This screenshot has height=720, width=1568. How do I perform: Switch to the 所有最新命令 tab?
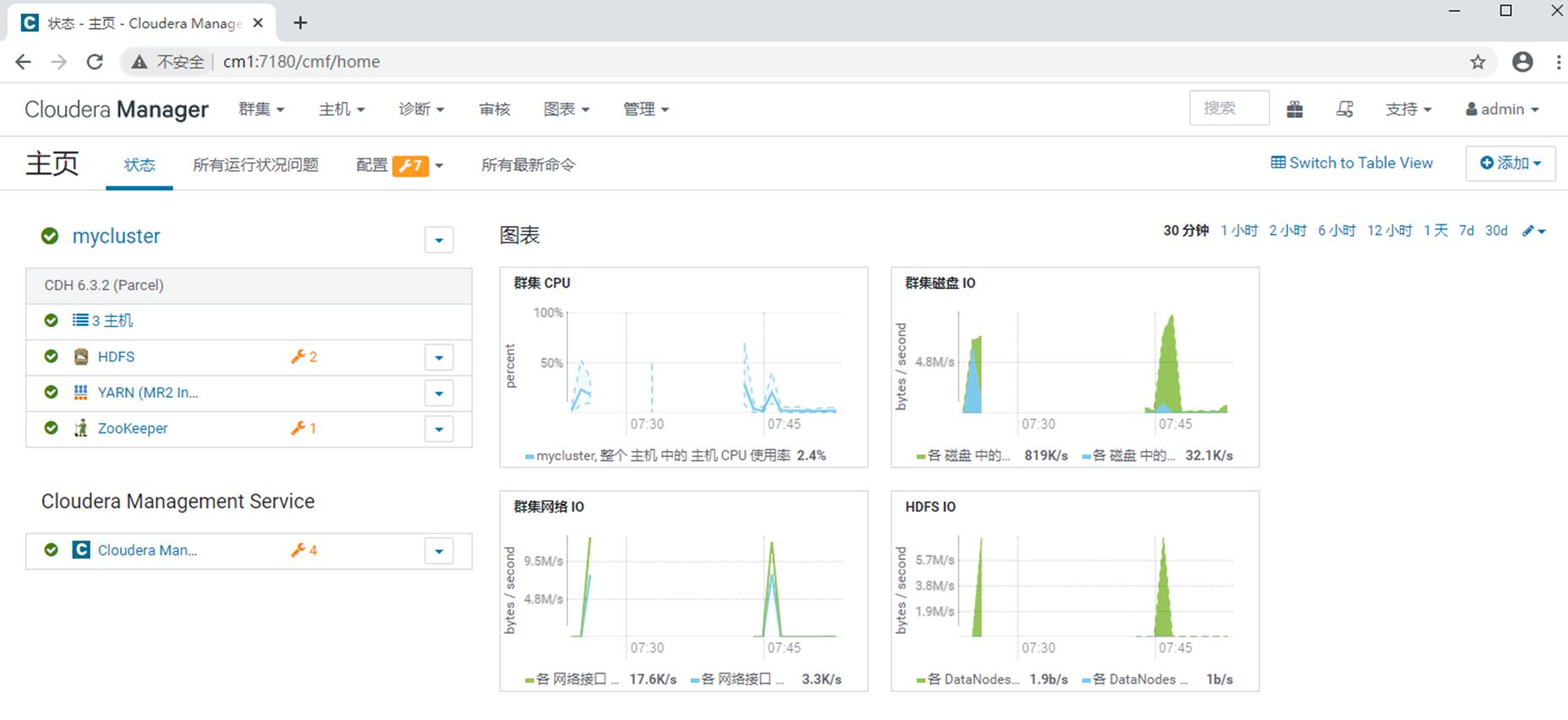click(529, 165)
